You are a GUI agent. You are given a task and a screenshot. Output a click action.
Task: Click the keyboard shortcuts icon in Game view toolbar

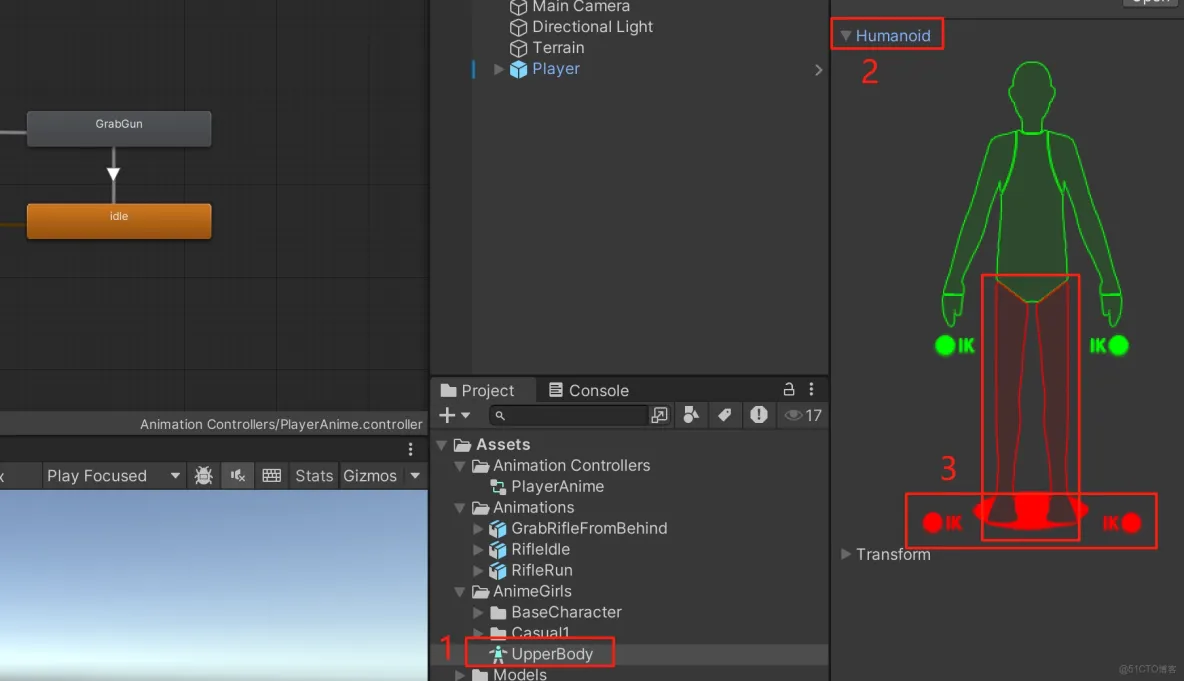(x=271, y=475)
